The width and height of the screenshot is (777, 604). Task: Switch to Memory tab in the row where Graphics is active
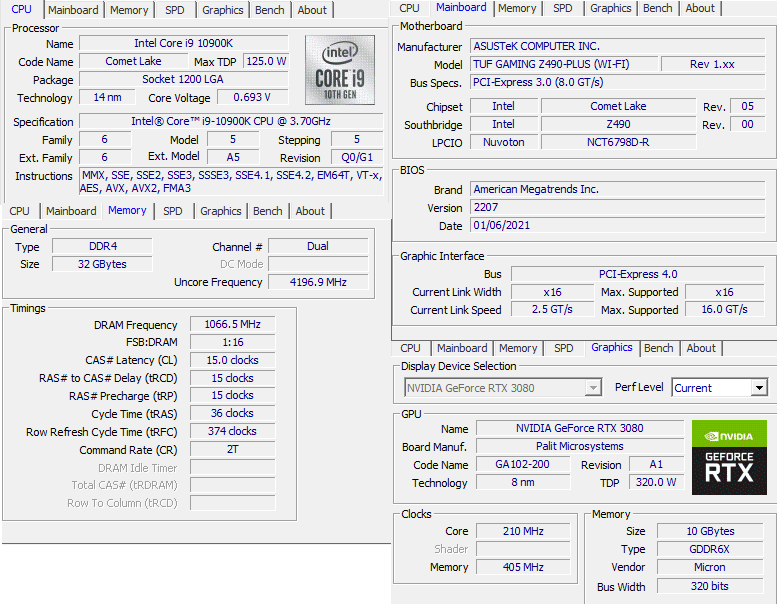point(518,348)
